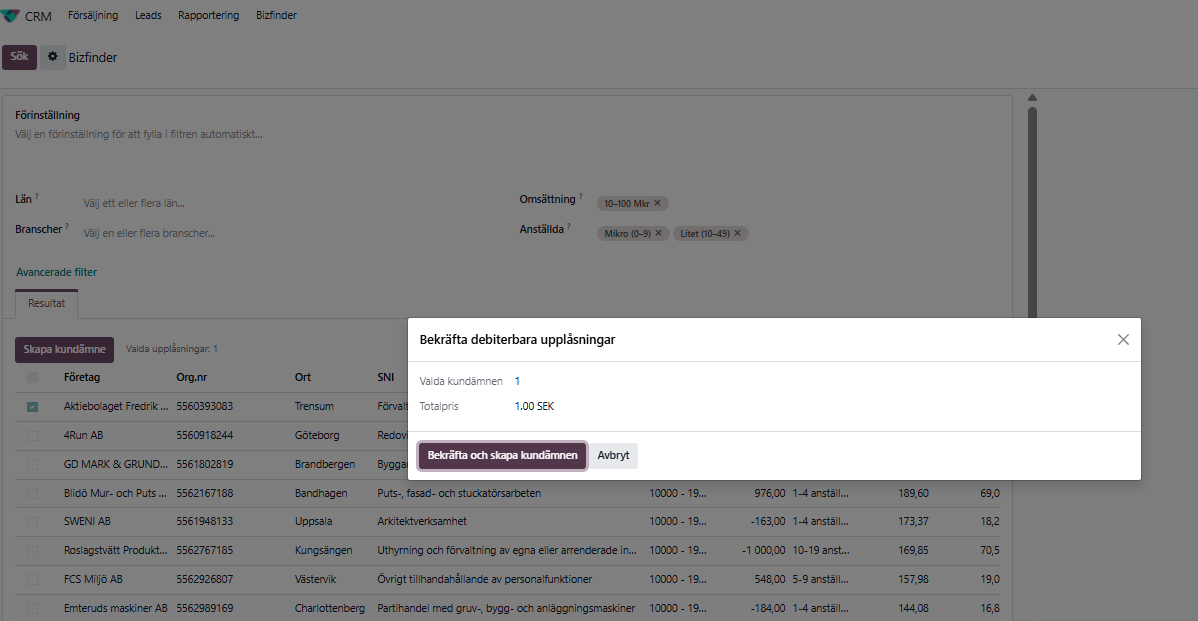The image size is (1198, 621).
Task: Sort by the SNI column header
Action: (386, 377)
